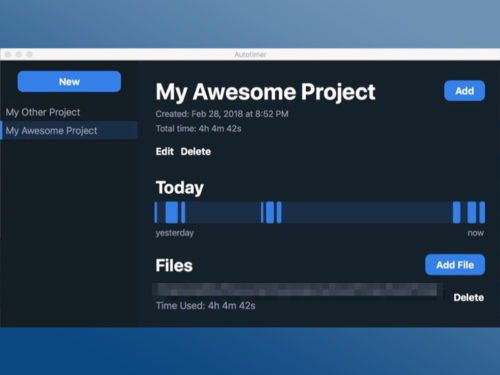Click the 'now' timeline label
500x375 pixels.
point(476,233)
